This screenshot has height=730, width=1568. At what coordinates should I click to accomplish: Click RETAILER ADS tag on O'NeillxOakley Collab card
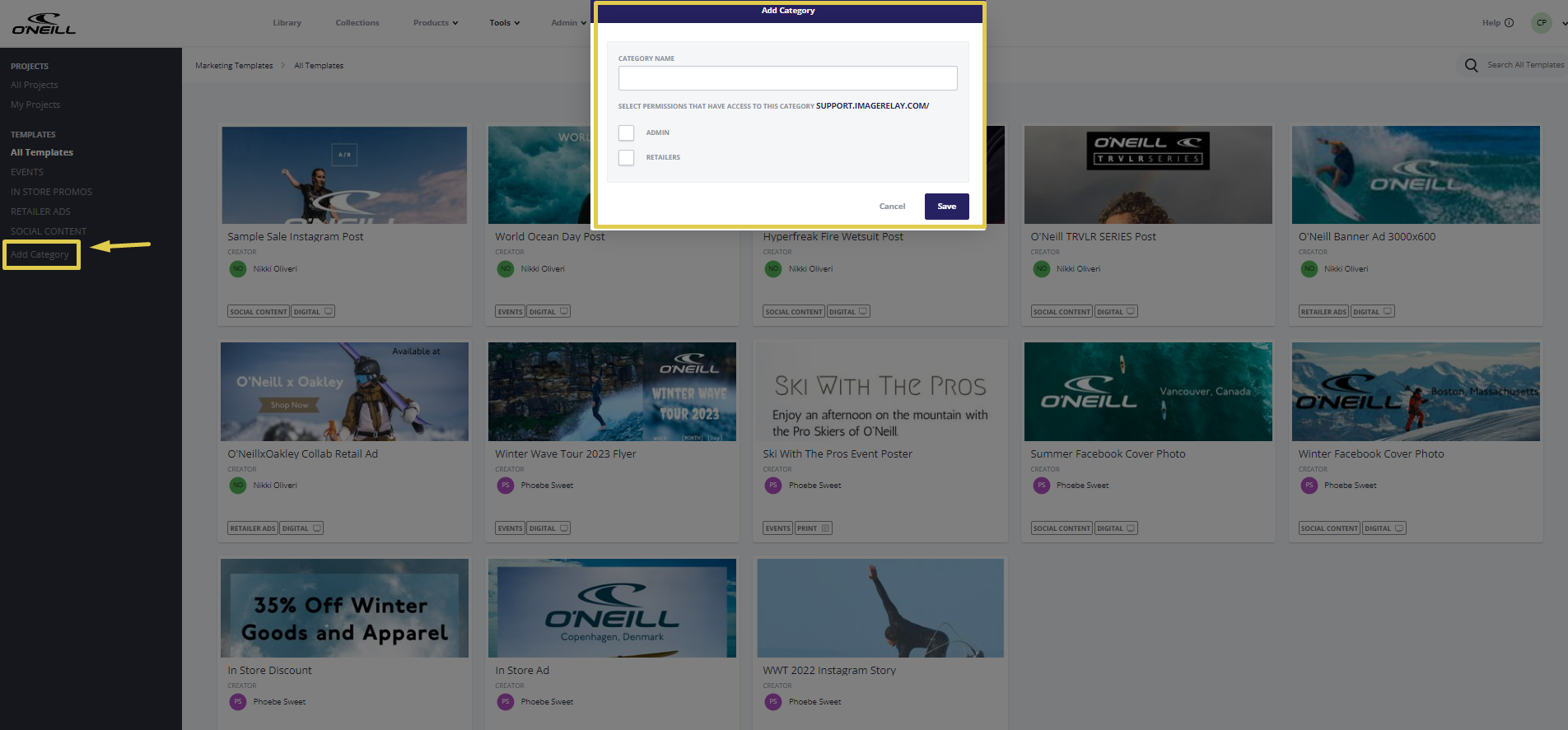[253, 528]
